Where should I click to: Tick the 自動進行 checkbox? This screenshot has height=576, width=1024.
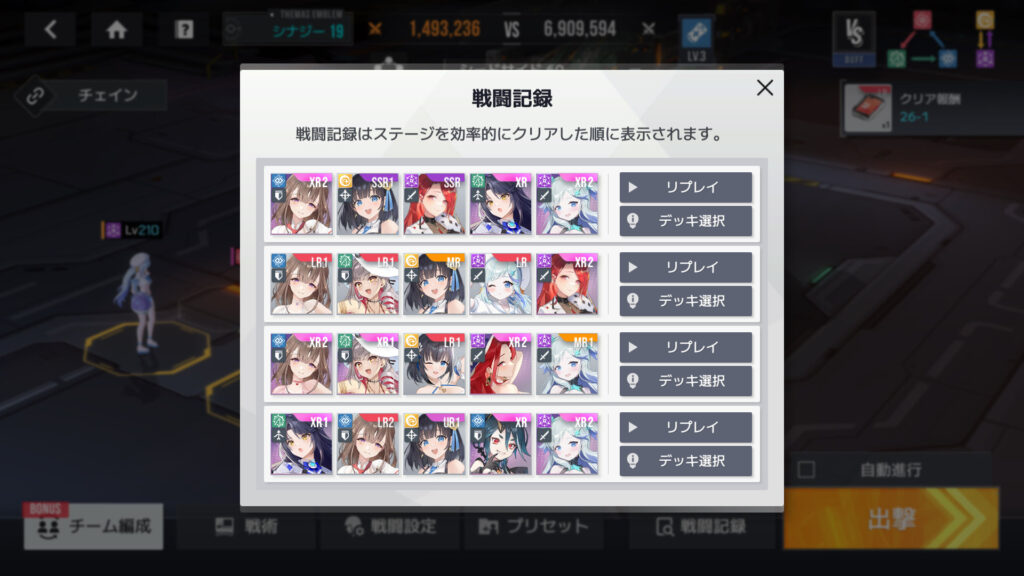point(807,470)
